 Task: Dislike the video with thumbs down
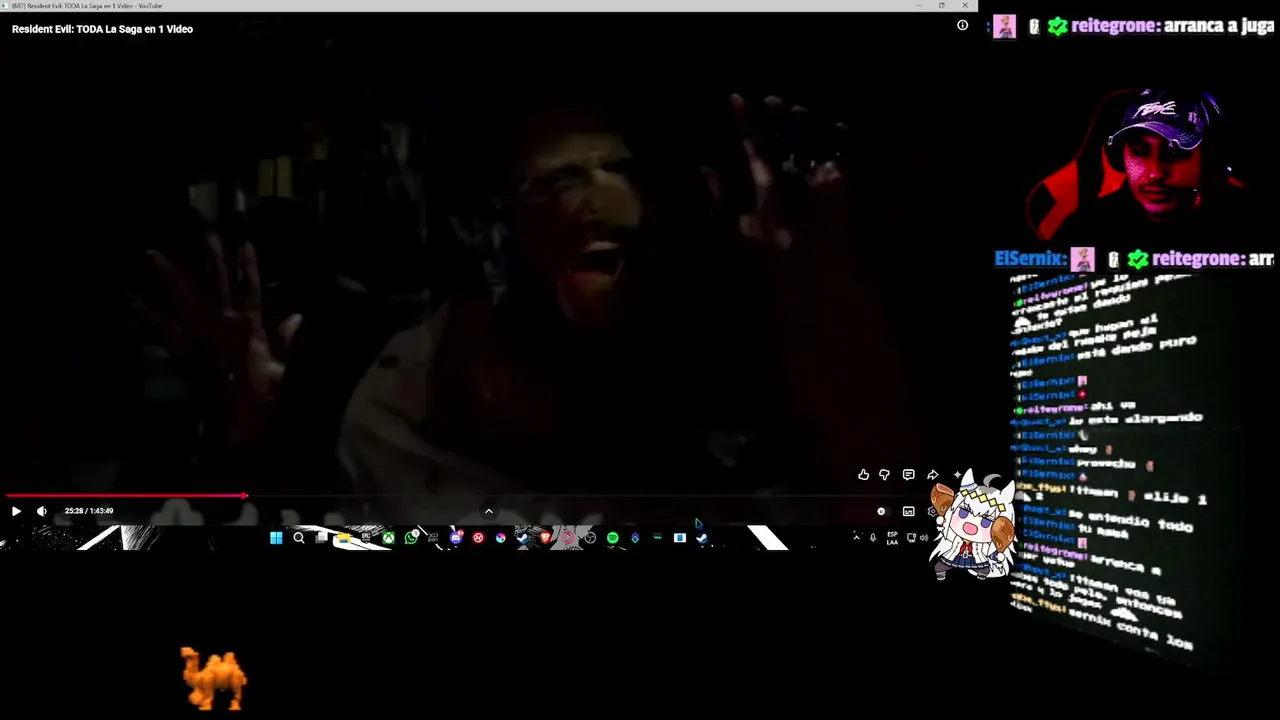(x=884, y=475)
